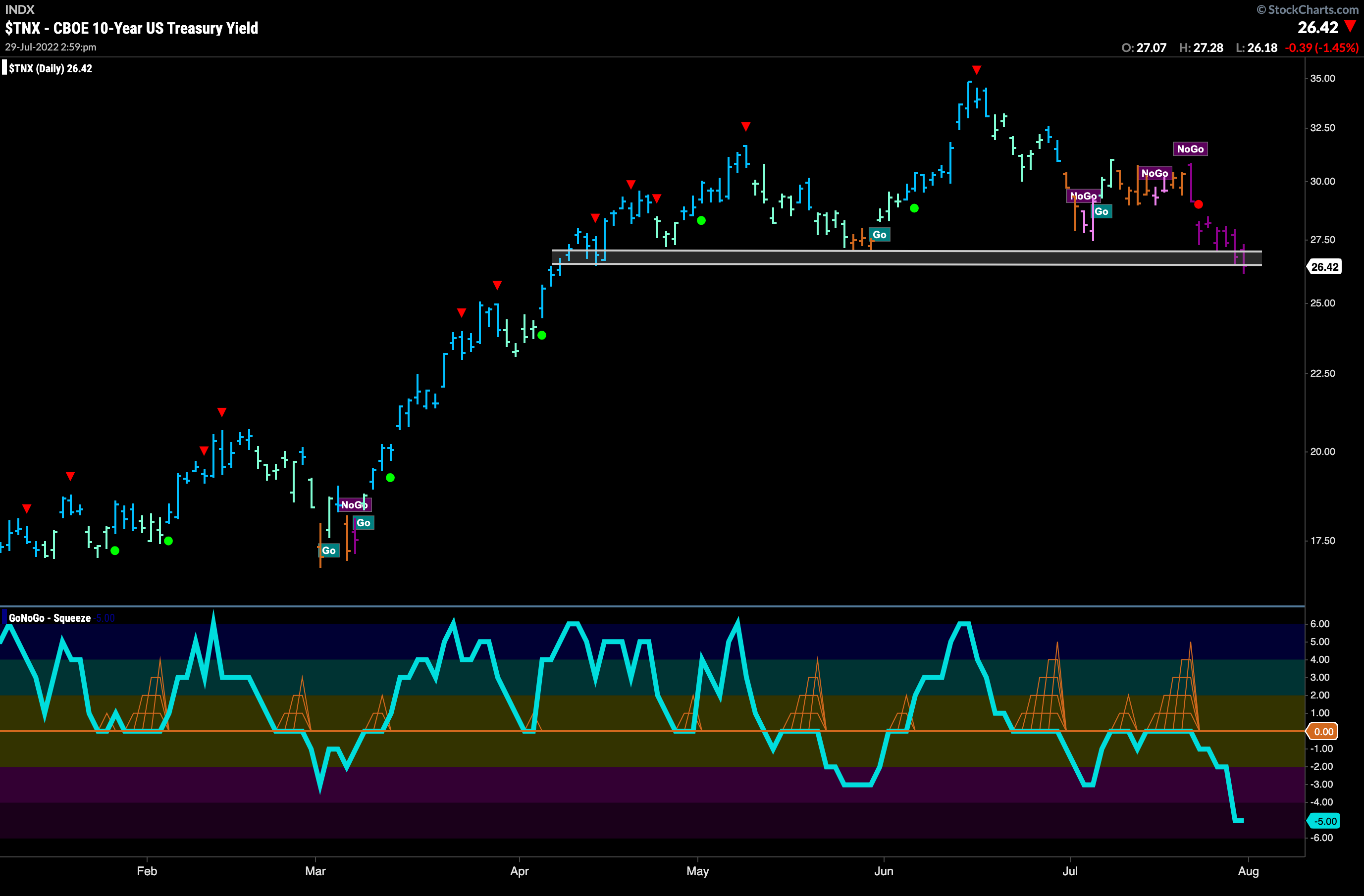
Task: Click the -6.00 oscillator axis label
Action: click(1321, 838)
